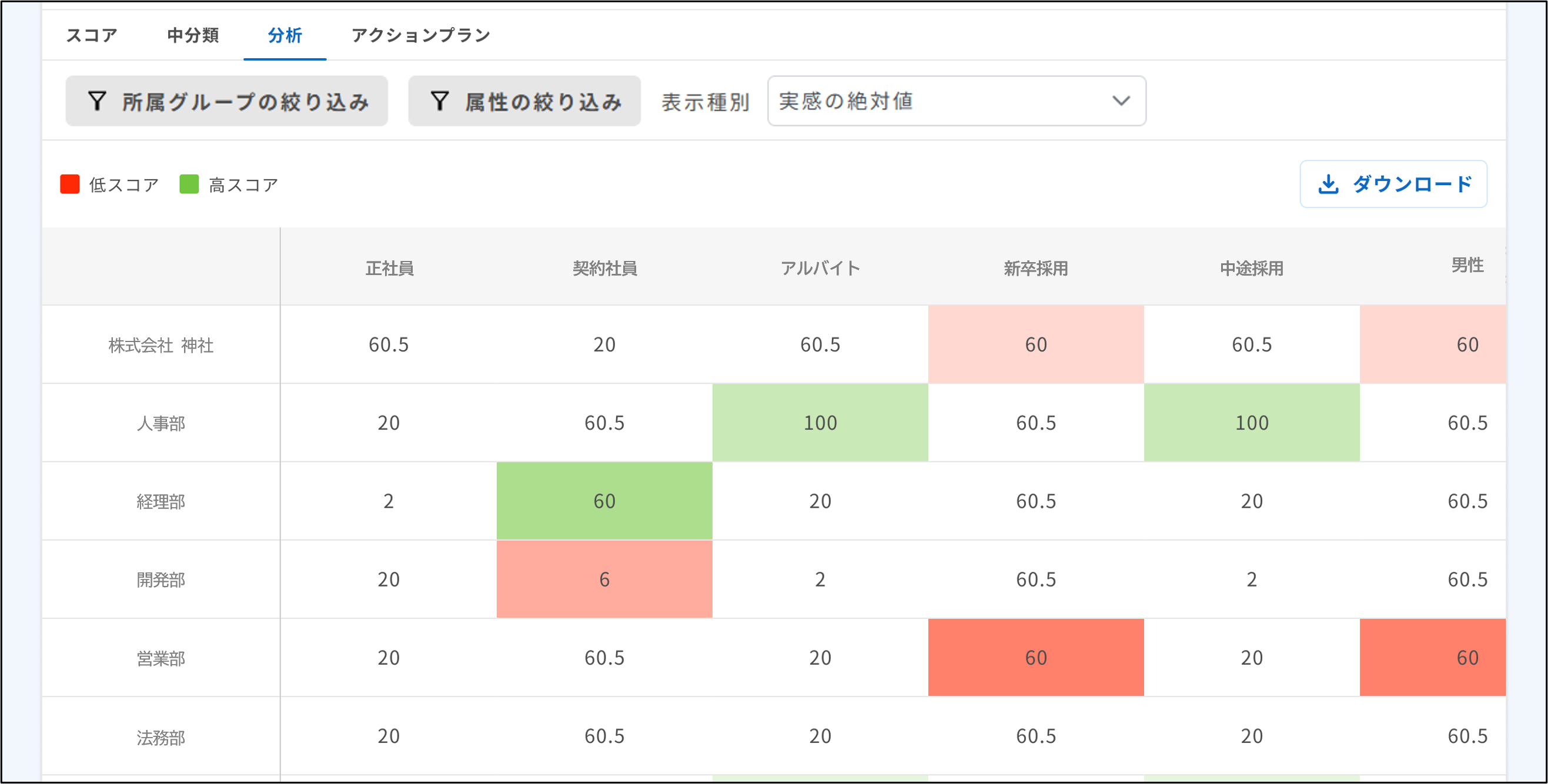
Task: Click the 正社員 column header
Action: click(x=389, y=268)
